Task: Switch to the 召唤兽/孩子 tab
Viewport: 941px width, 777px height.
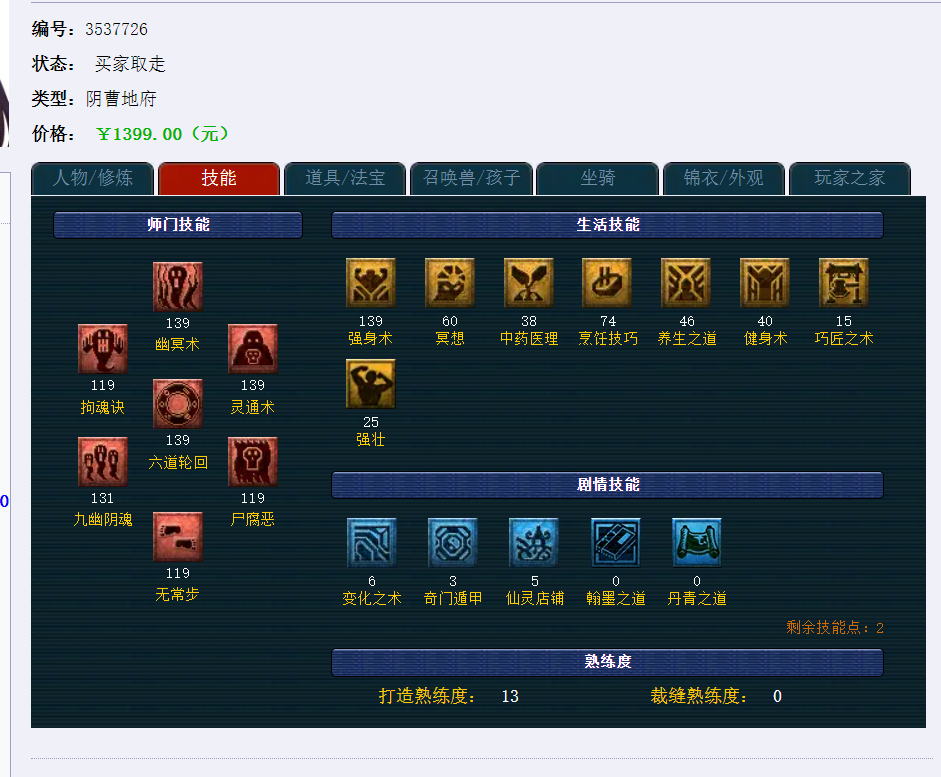Action: [472, 178]
